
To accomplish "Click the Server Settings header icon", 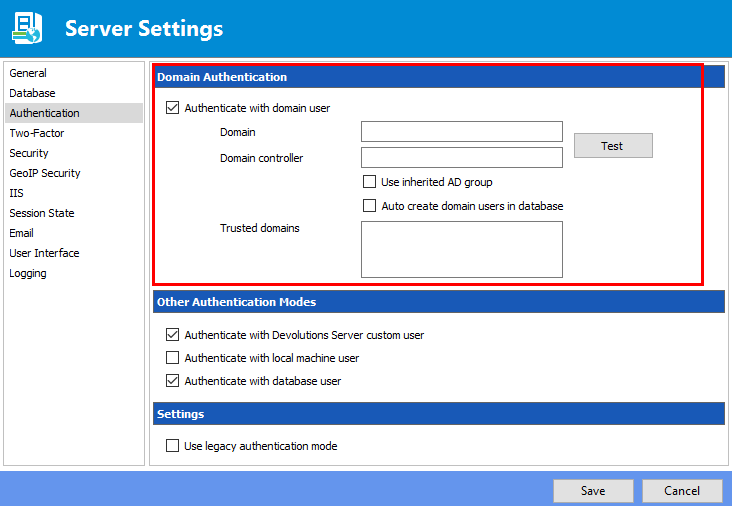I will click(x=27, y=28).
